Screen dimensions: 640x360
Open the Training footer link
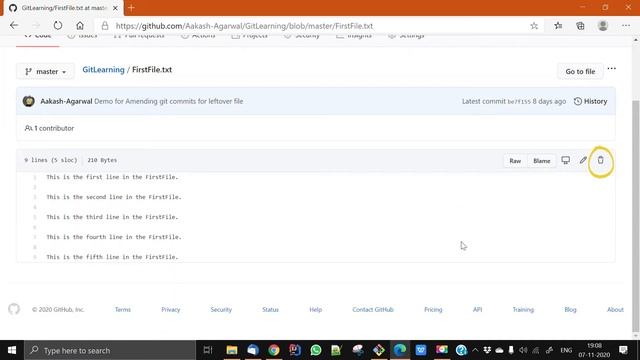click(x=523, y=309)
